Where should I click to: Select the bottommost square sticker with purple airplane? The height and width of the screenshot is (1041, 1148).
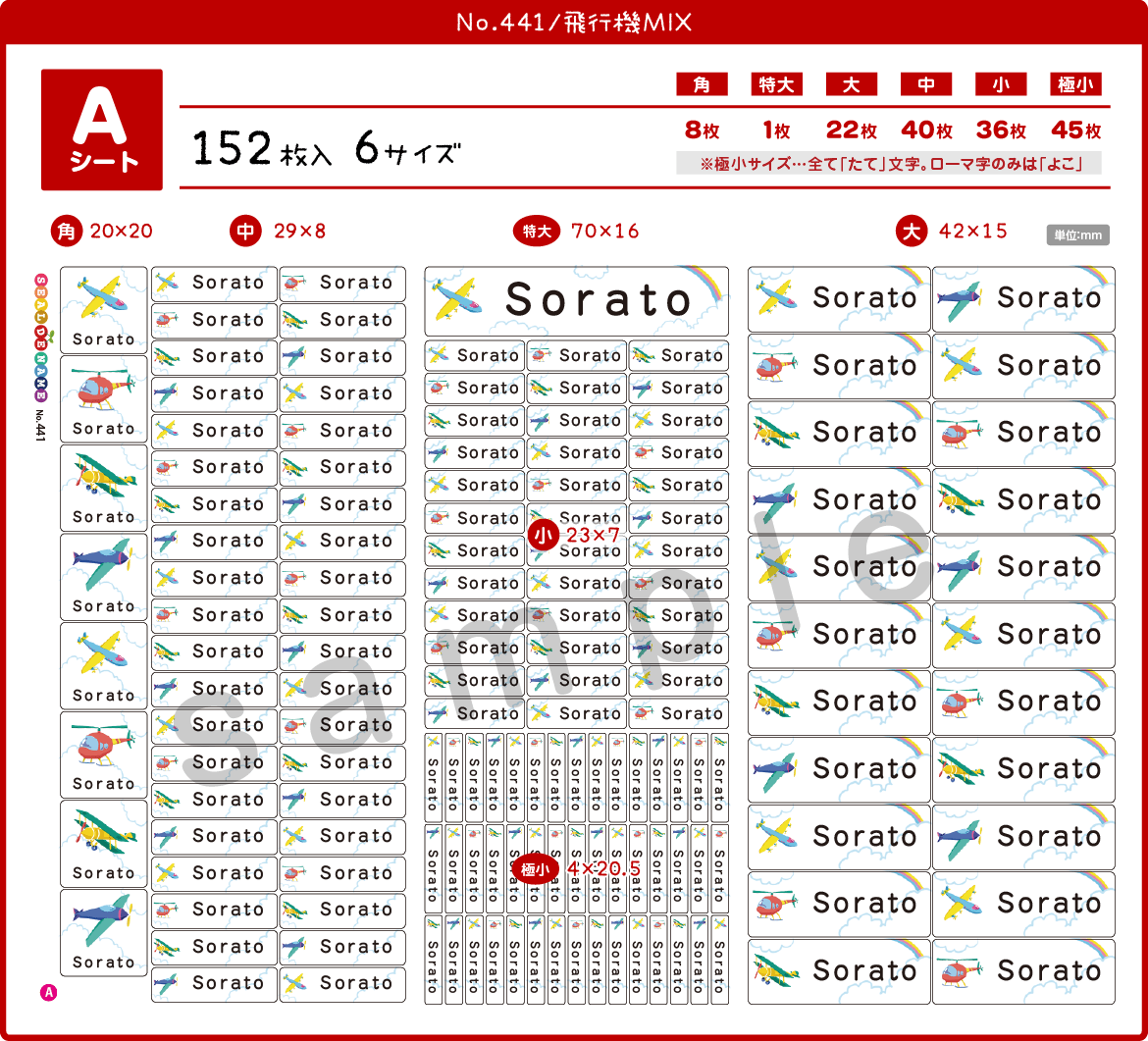[x=104, y=933]
